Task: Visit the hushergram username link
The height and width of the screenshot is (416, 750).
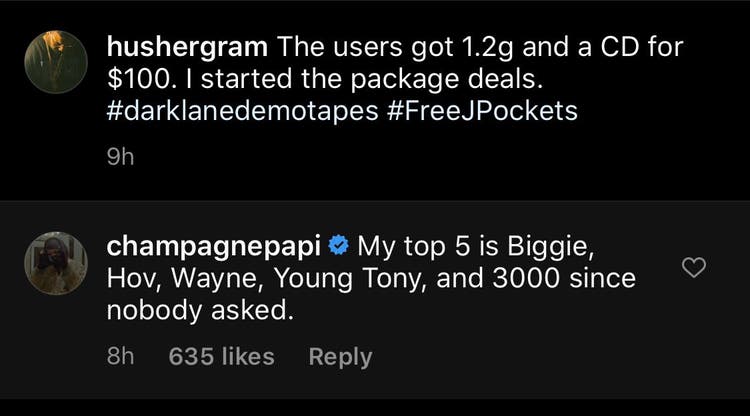Action: [187, 46]
